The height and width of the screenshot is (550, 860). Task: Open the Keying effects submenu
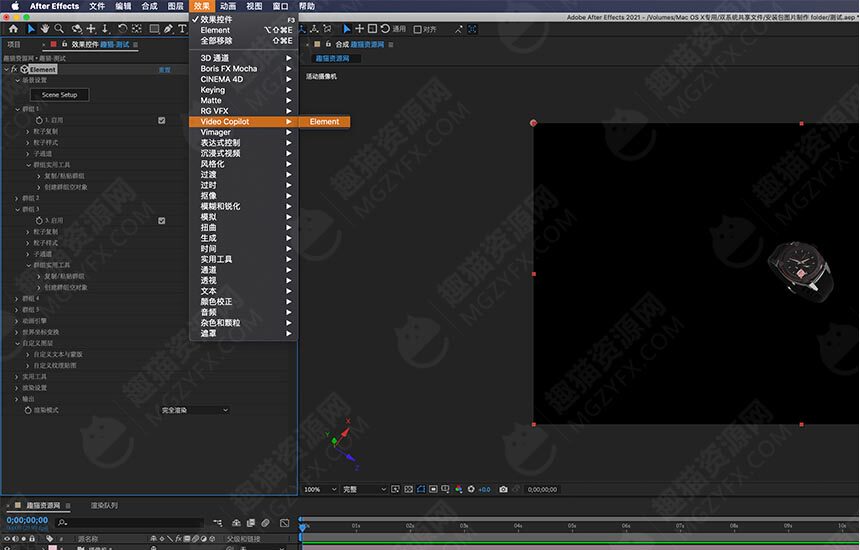(243, 90)
